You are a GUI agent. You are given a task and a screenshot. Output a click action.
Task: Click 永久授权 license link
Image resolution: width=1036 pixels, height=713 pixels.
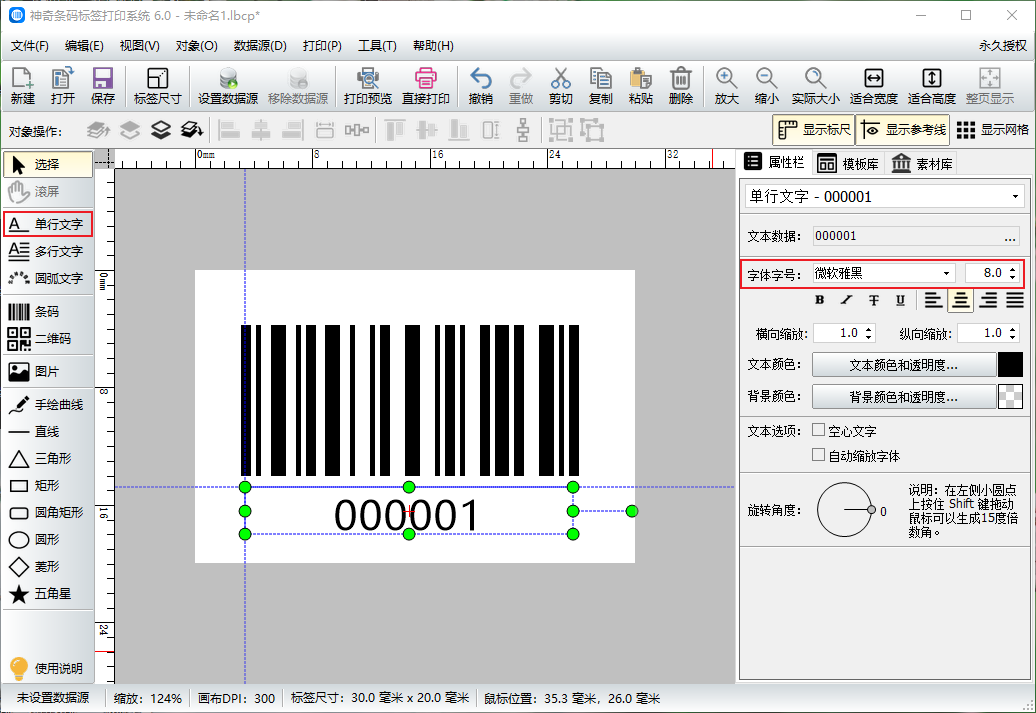click(x=1003, y=46)
